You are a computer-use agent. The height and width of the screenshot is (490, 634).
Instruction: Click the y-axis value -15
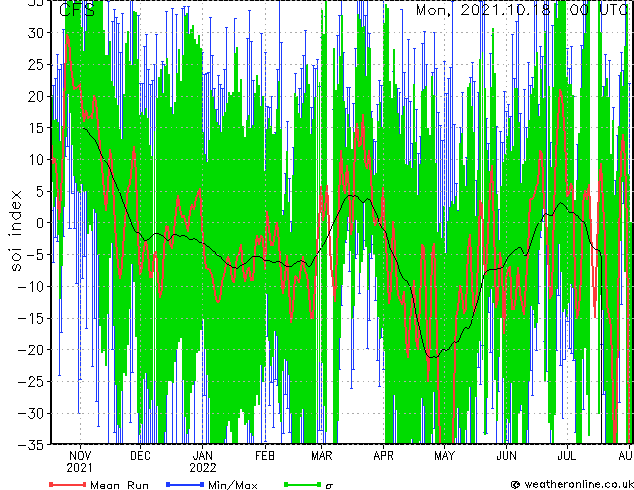(x=32, y=318)
